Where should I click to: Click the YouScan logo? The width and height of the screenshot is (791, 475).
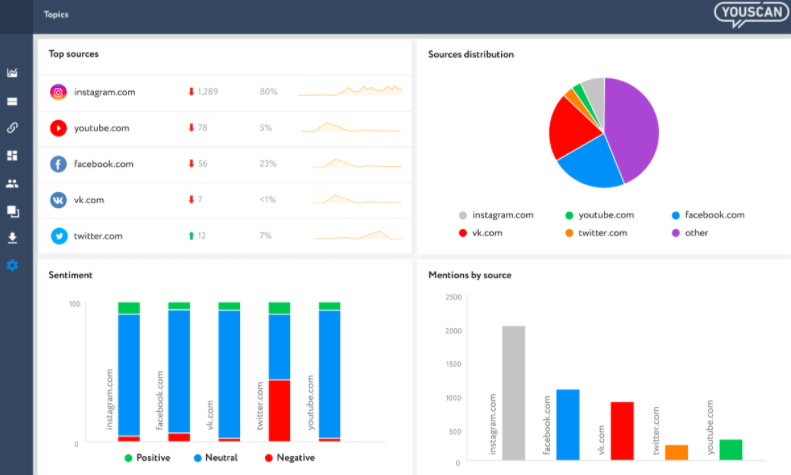click(x=751, y=14)
